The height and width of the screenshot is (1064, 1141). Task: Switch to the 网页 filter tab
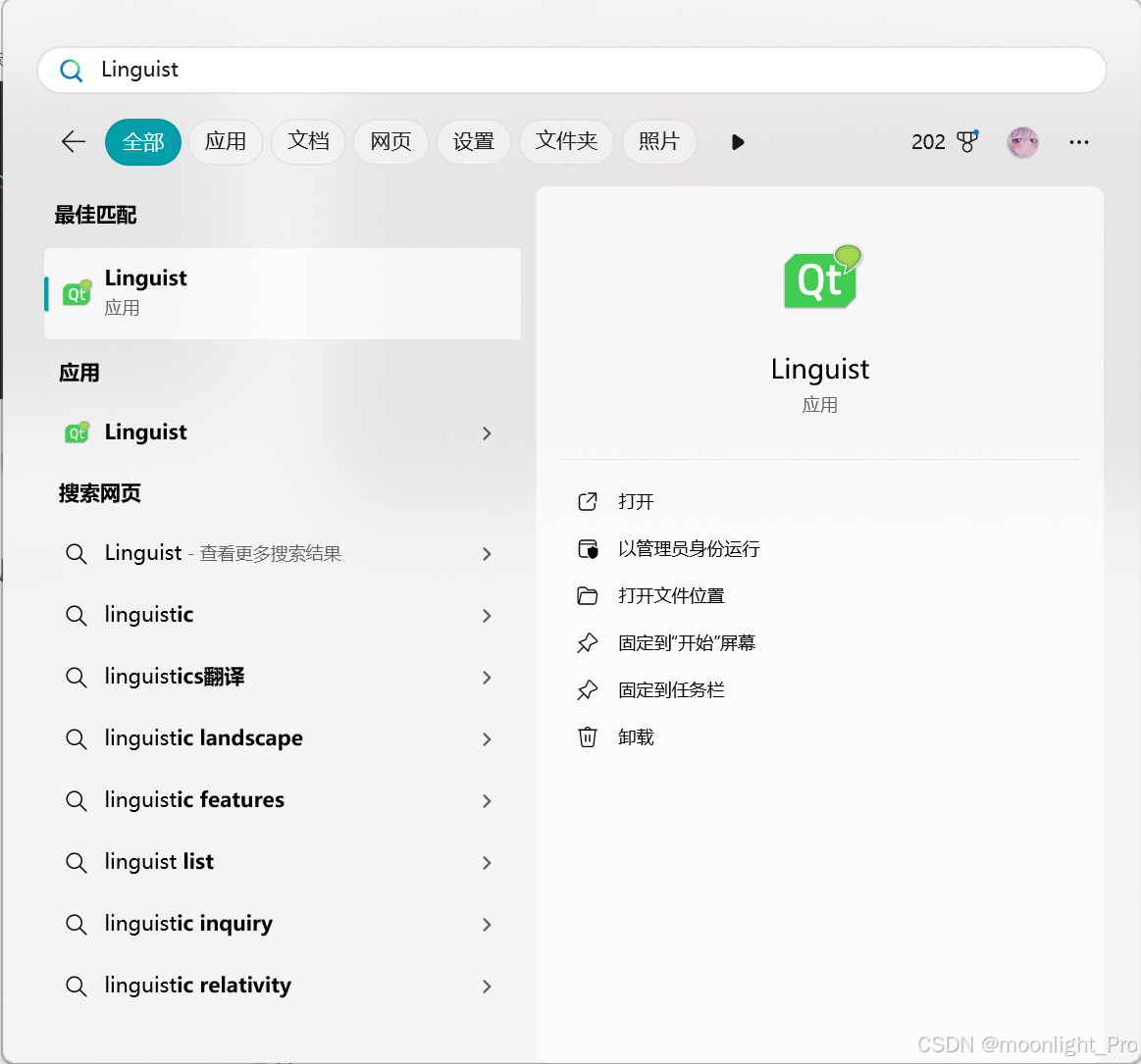tap(390, 142)
